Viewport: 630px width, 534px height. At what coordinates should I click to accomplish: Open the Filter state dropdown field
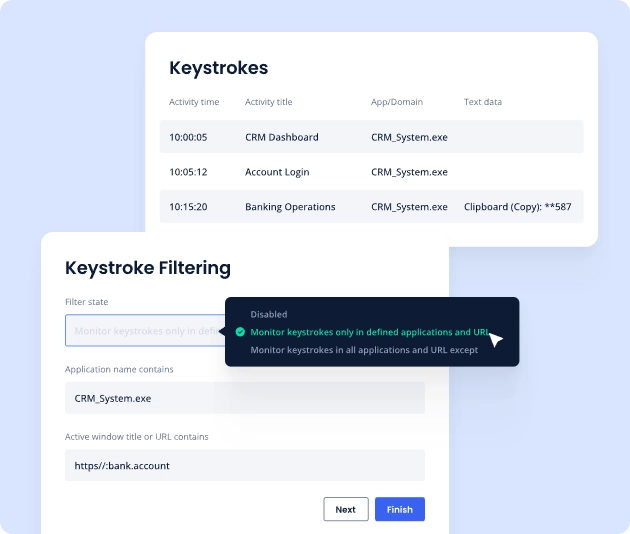(145, 330)
